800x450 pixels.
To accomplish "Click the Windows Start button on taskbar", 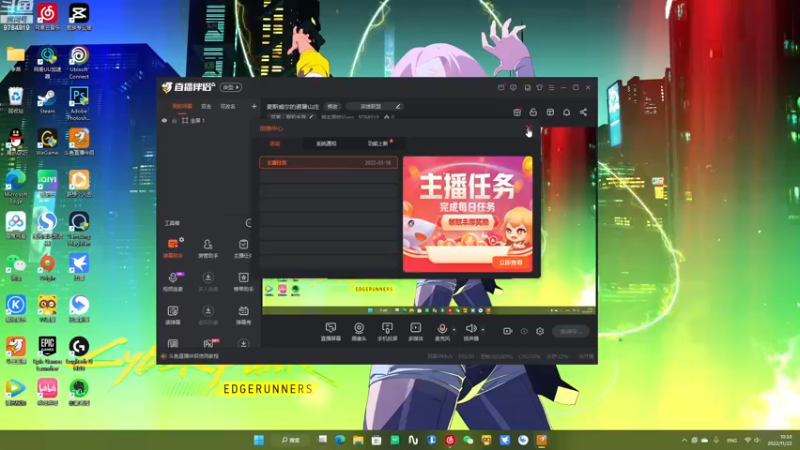I will point(259,440).
